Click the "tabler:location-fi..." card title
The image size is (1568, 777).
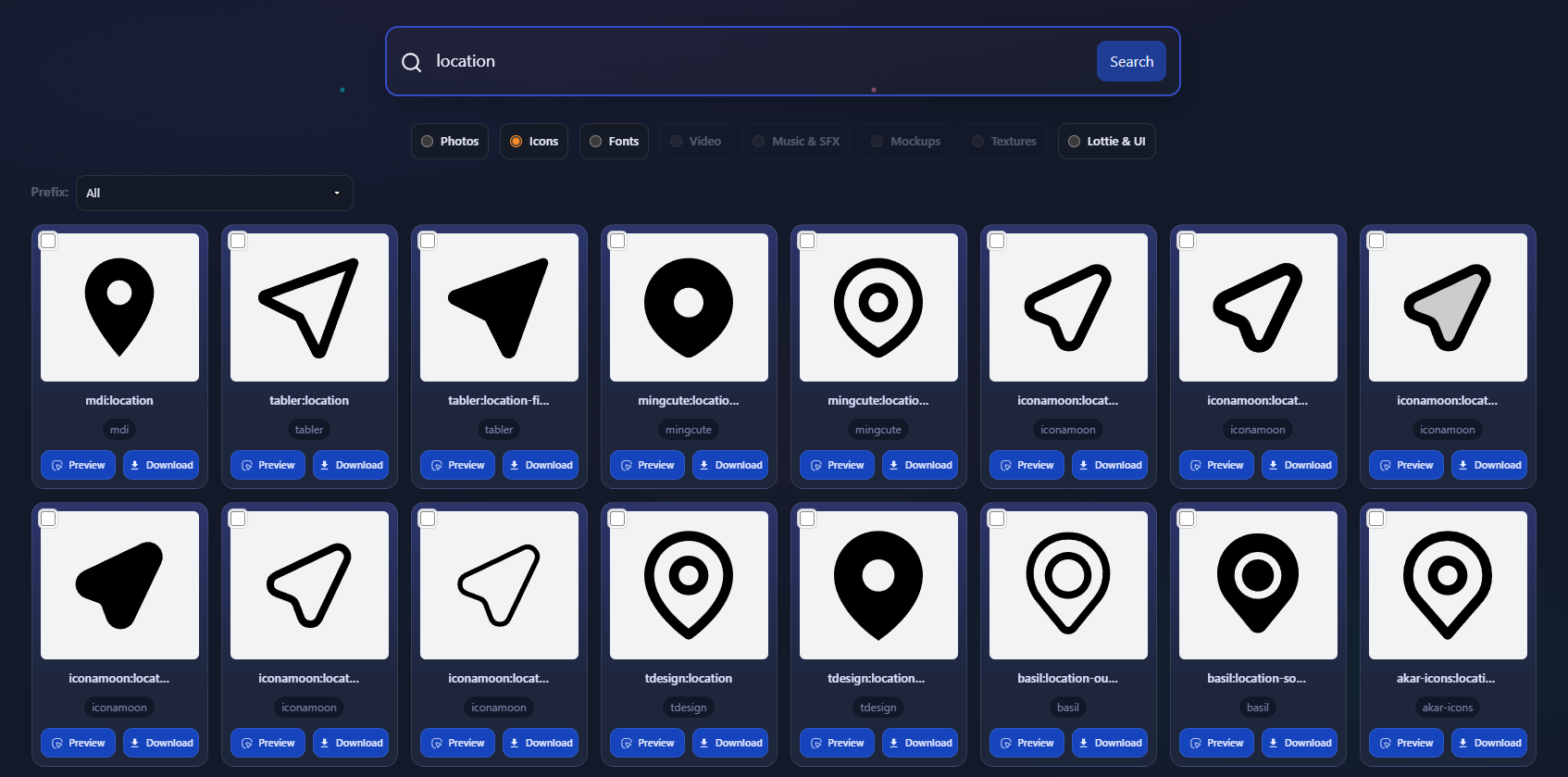[499, 401]
